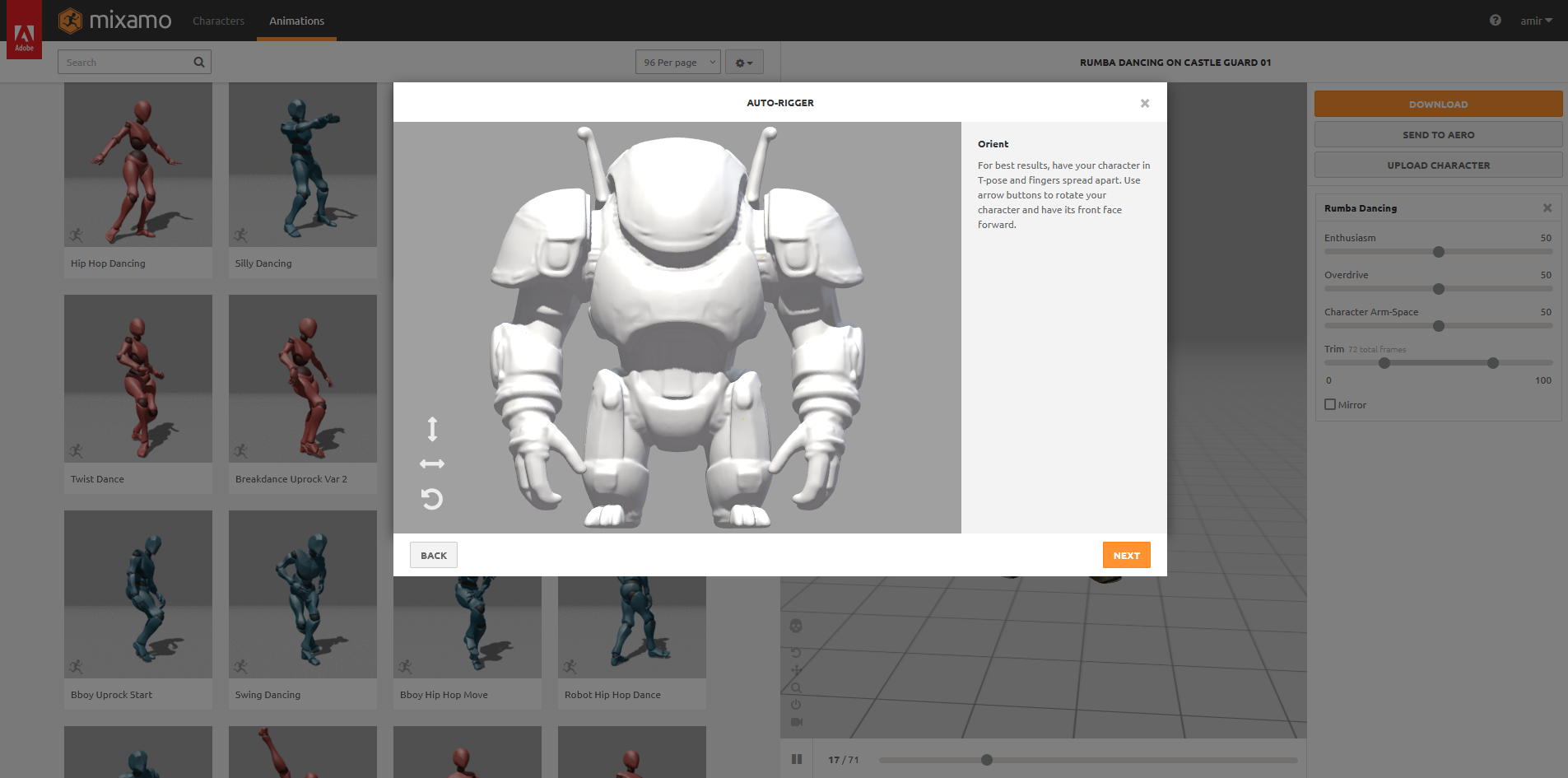Image resolution: width=1568 pixels, height=778 pixels.
Task: Open the help question mark icon
Action: pos(1495,21)
